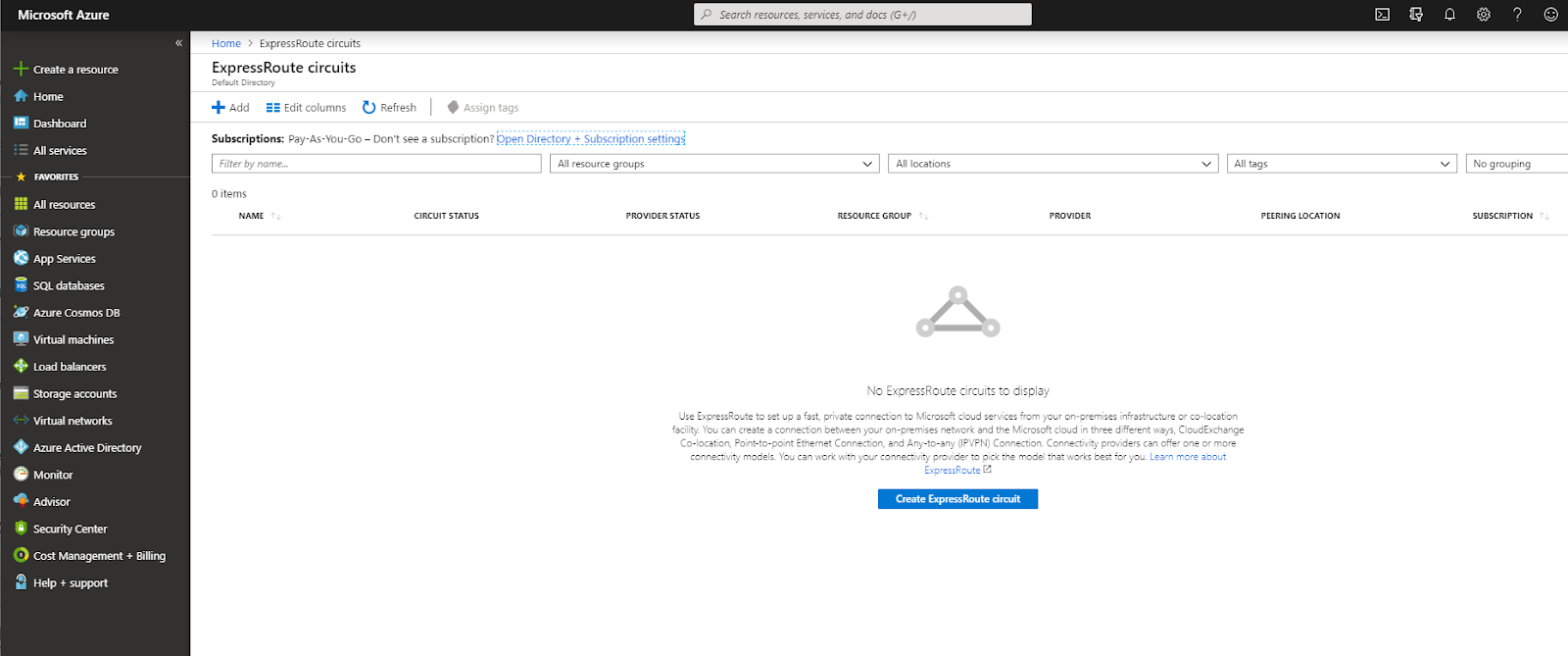Click the App Services icon
1568x656 pixels.
pos(21,258)
